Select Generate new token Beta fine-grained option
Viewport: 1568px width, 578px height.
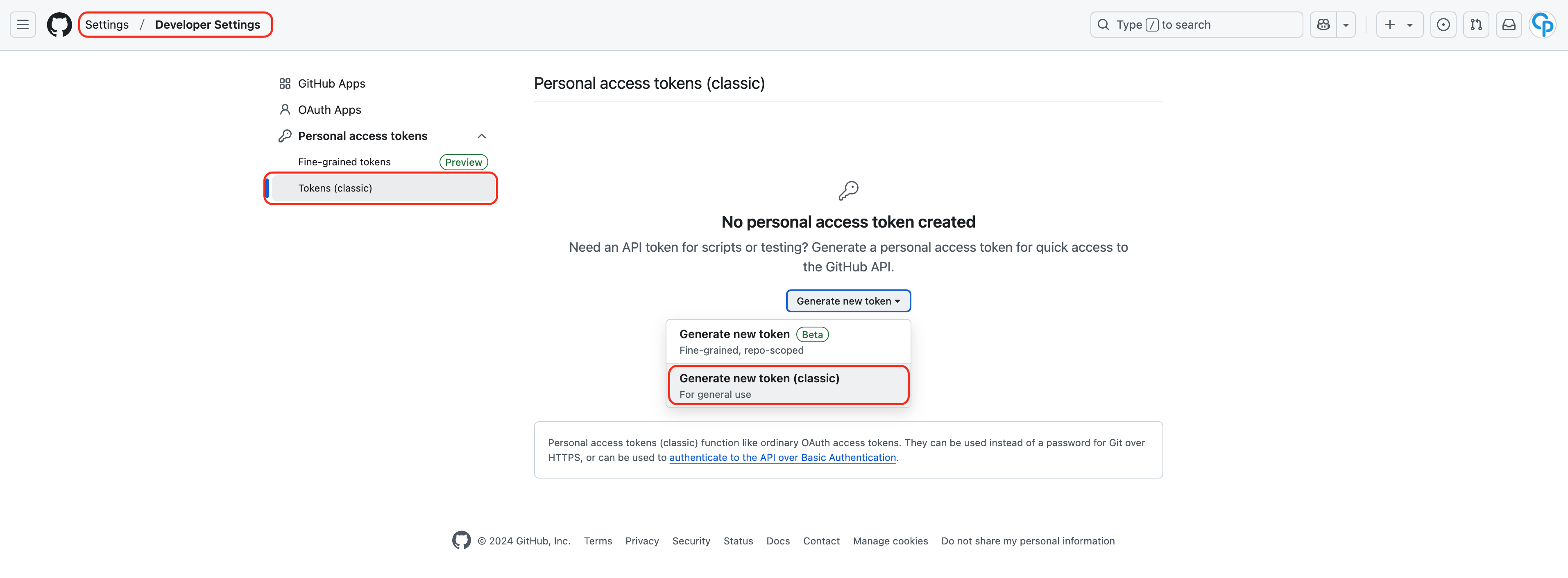[x=788, y=341]
